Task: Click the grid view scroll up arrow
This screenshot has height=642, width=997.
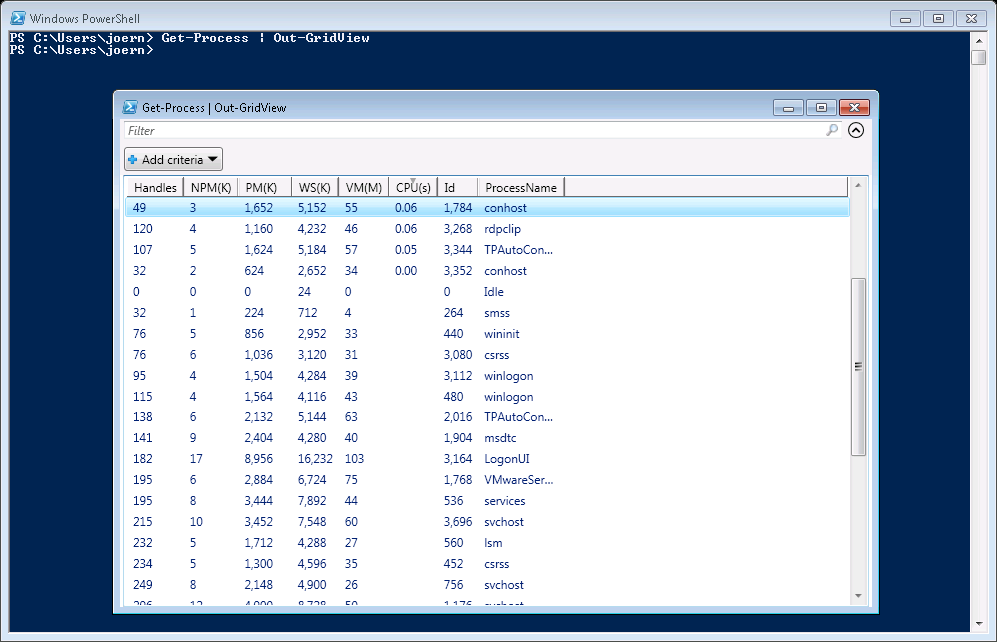Action: (858, 185)
